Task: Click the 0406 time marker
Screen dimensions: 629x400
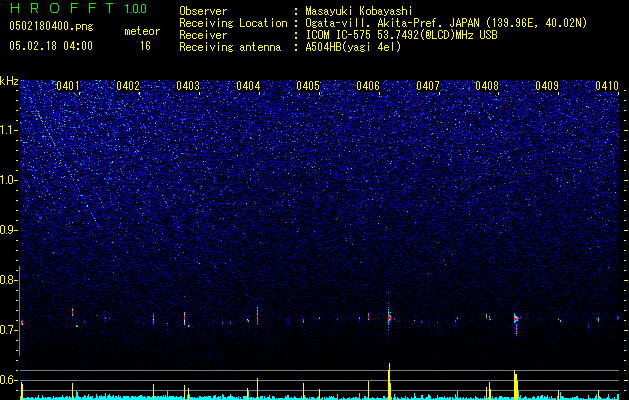Action: click(x=368, y=86)
